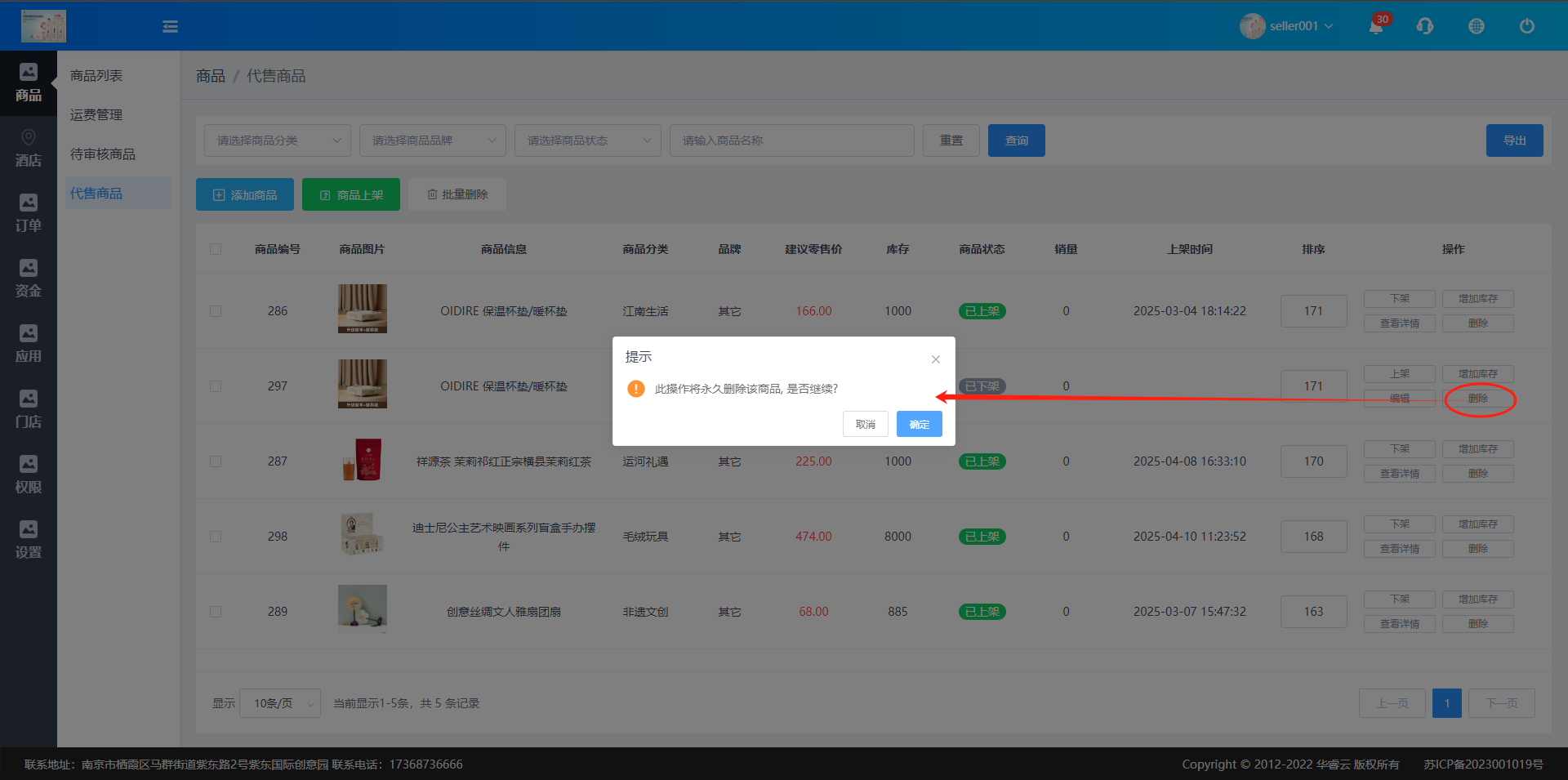The width and height of the screenshot is (1568, 780).
Task: Expand the 请选择商品分类 dropdown
Action: [278, 140]
